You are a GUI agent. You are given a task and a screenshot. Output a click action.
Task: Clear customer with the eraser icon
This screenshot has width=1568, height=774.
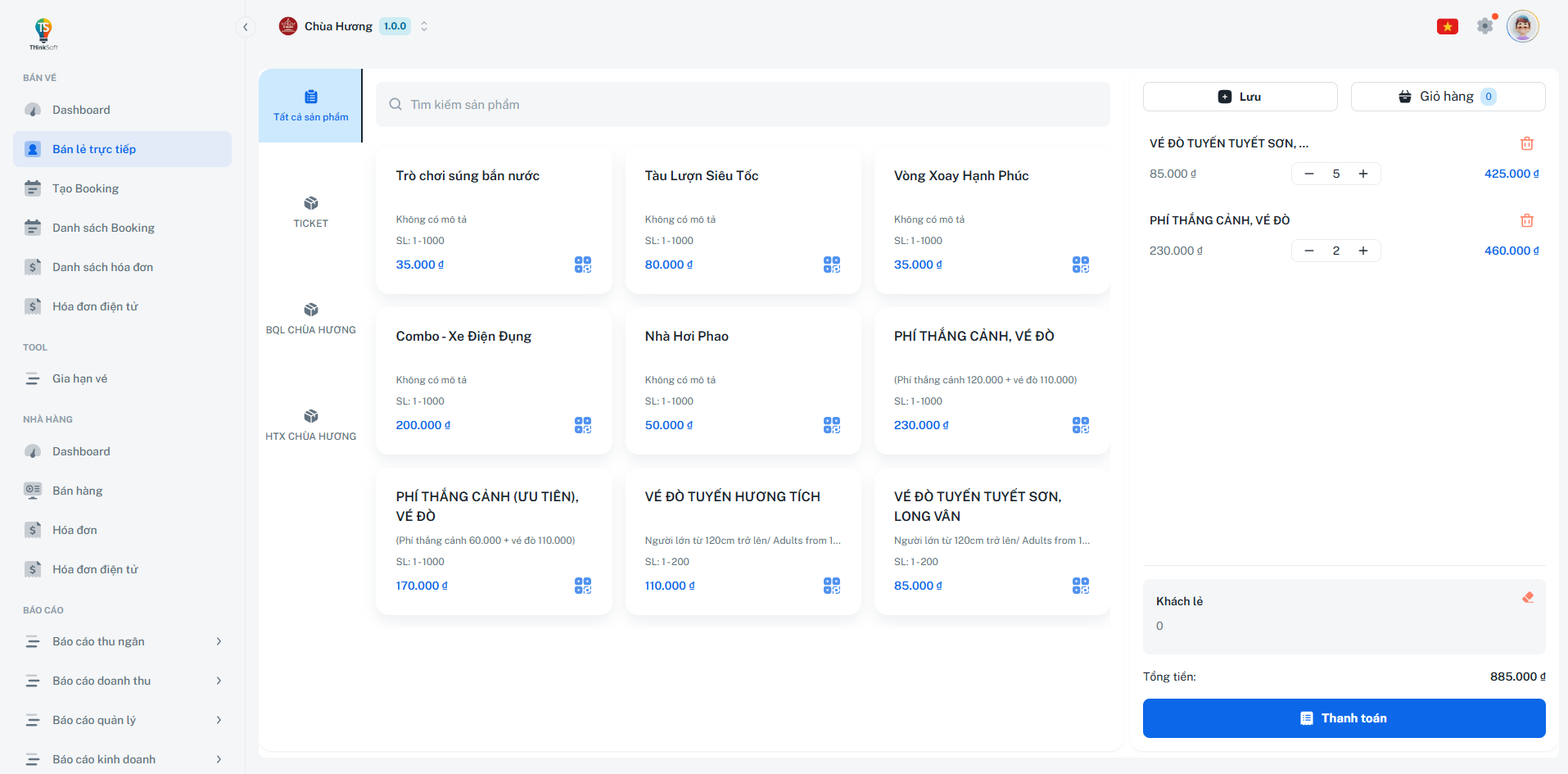[1527, 598]
